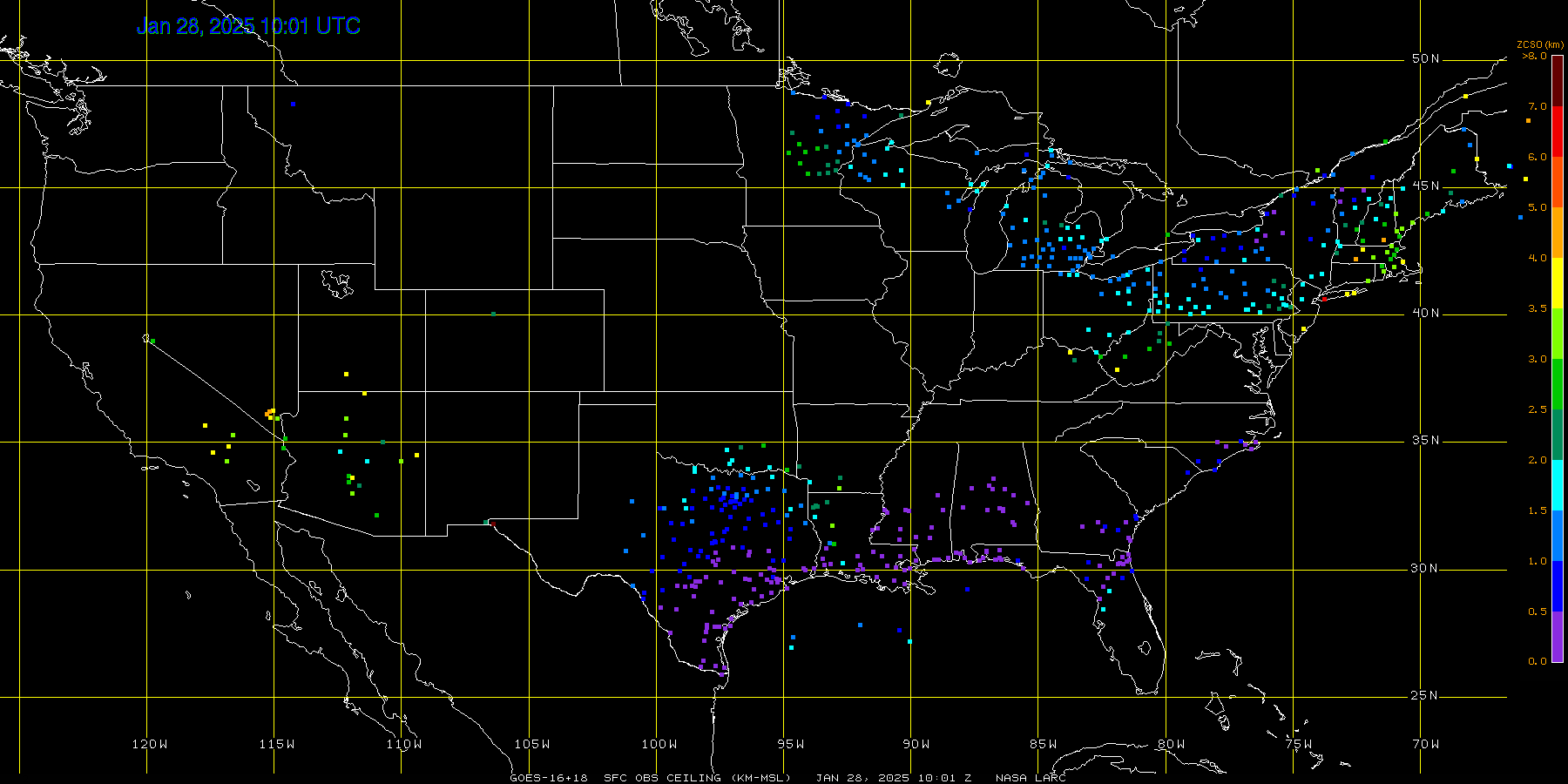The height and width of the screenshot is (784, 1568).
Task: Click the 120 W longitude label
Action: (x=150, y=744)
